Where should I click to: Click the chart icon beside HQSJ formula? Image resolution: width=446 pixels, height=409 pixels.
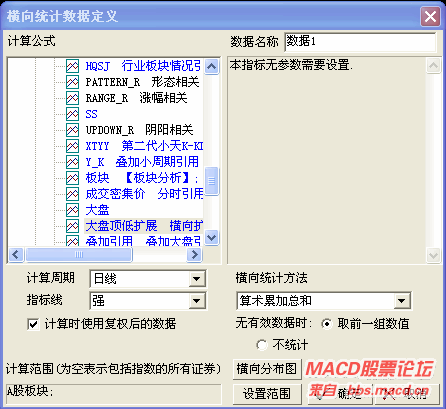tap(72, 66)
